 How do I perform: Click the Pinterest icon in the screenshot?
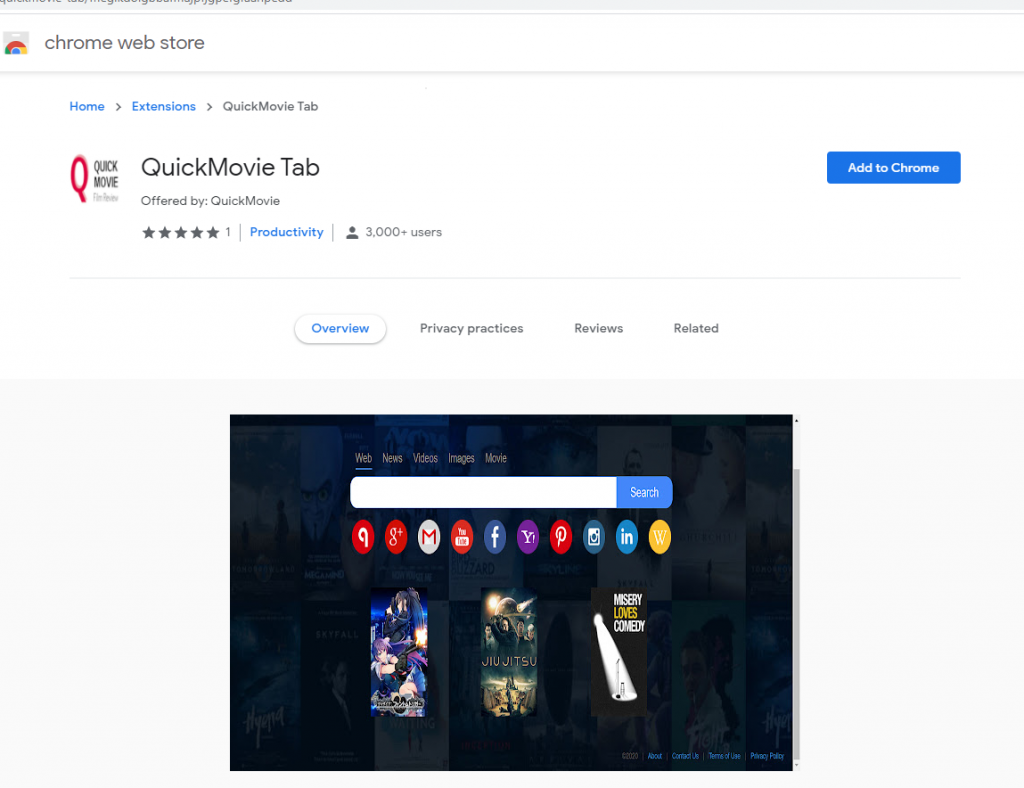click(x=560, y=537)
